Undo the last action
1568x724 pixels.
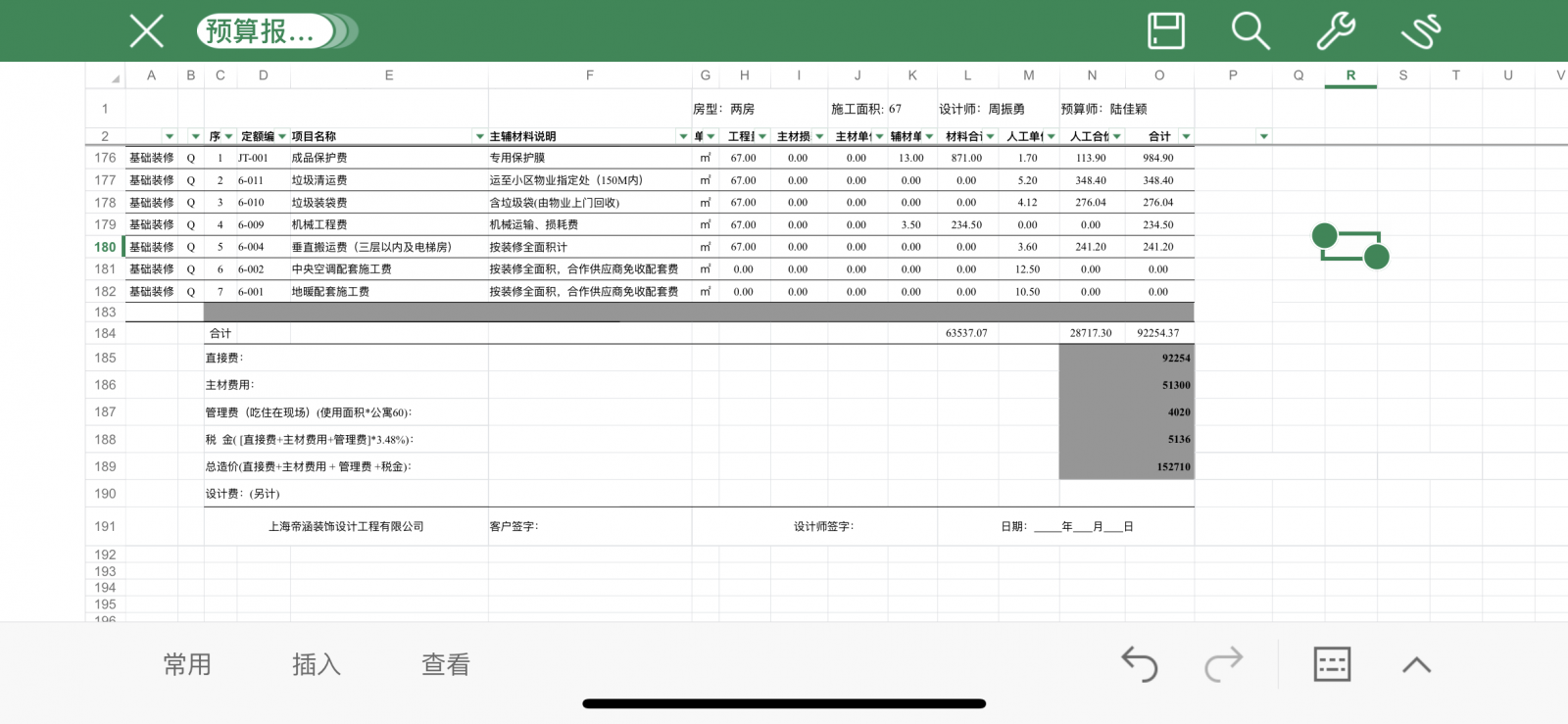1139,664
